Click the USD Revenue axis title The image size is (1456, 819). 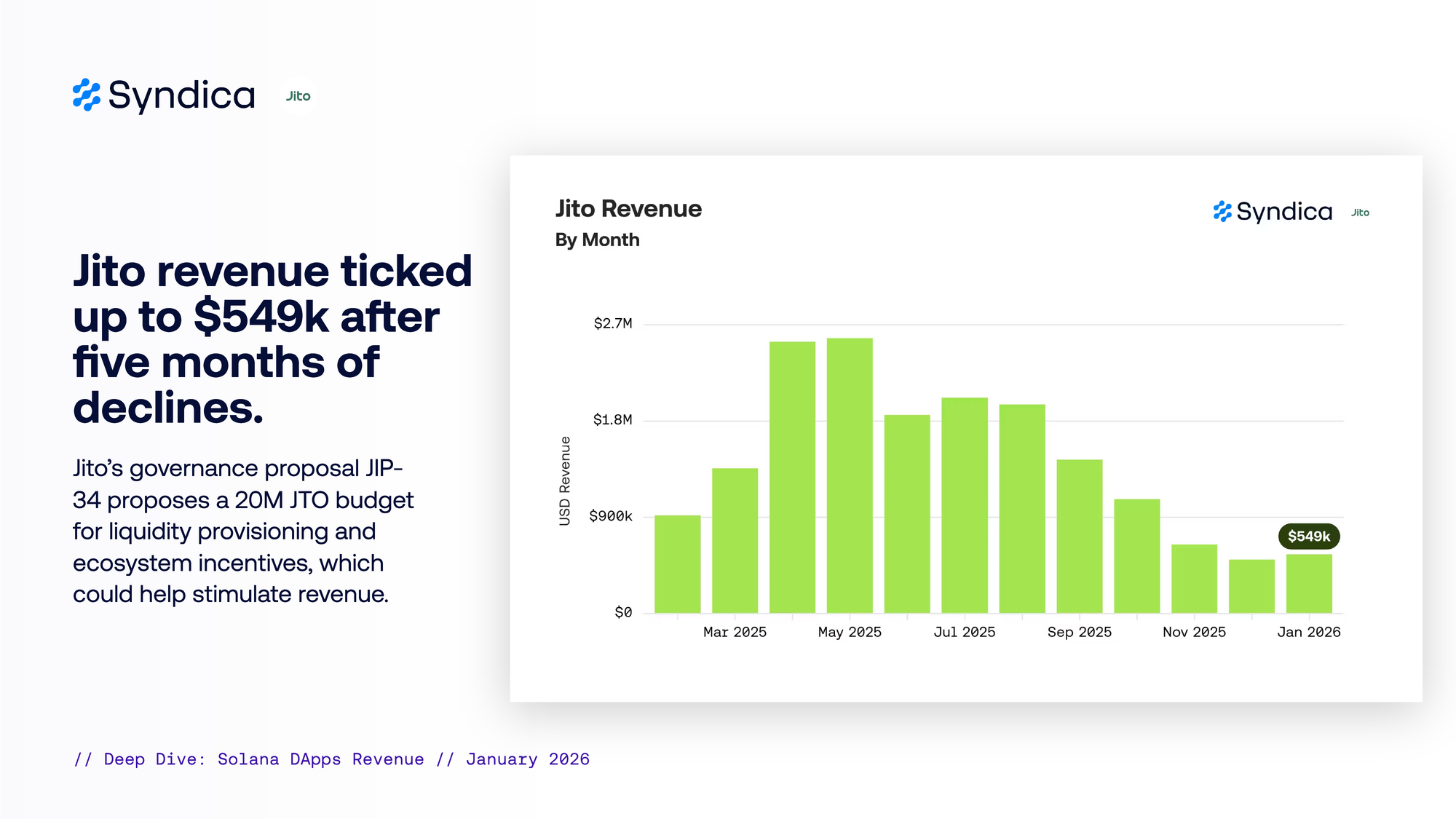coord(565,481)
